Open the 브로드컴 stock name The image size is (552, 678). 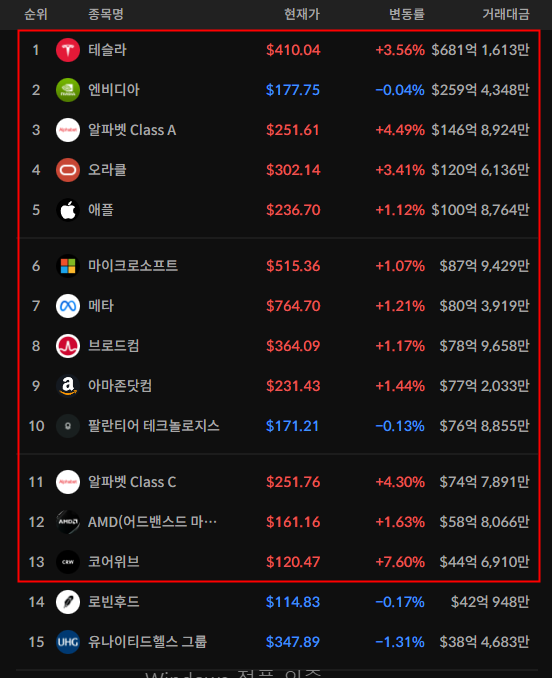[114, 346]
